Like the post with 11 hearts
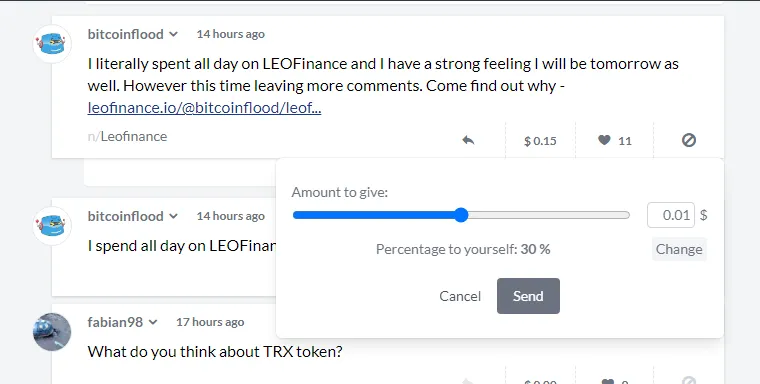Image resolution: width=760 pixels, height=384 pixels. (x=604, y=141)
